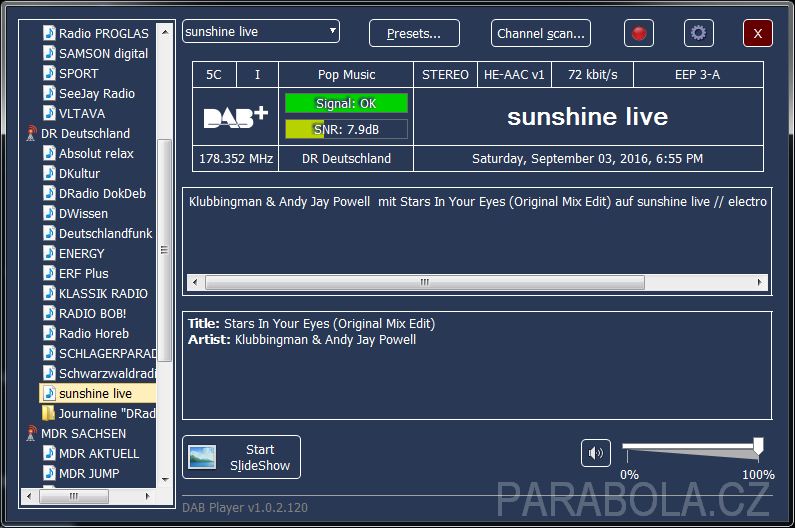
Task: Open the Presets dialog
Action: [x=414, y=34]
